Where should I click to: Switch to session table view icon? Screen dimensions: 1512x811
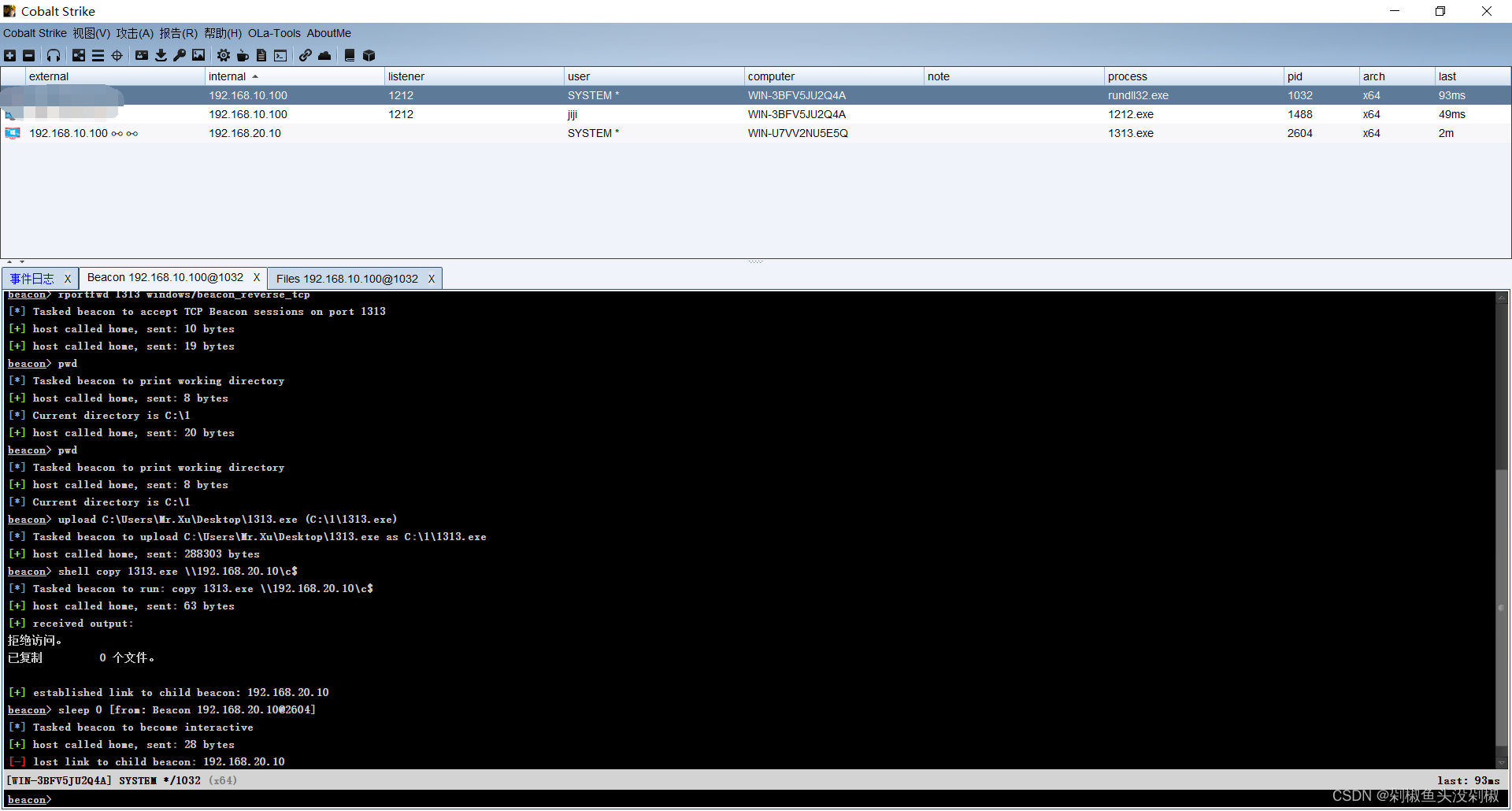tap(98, 55)
